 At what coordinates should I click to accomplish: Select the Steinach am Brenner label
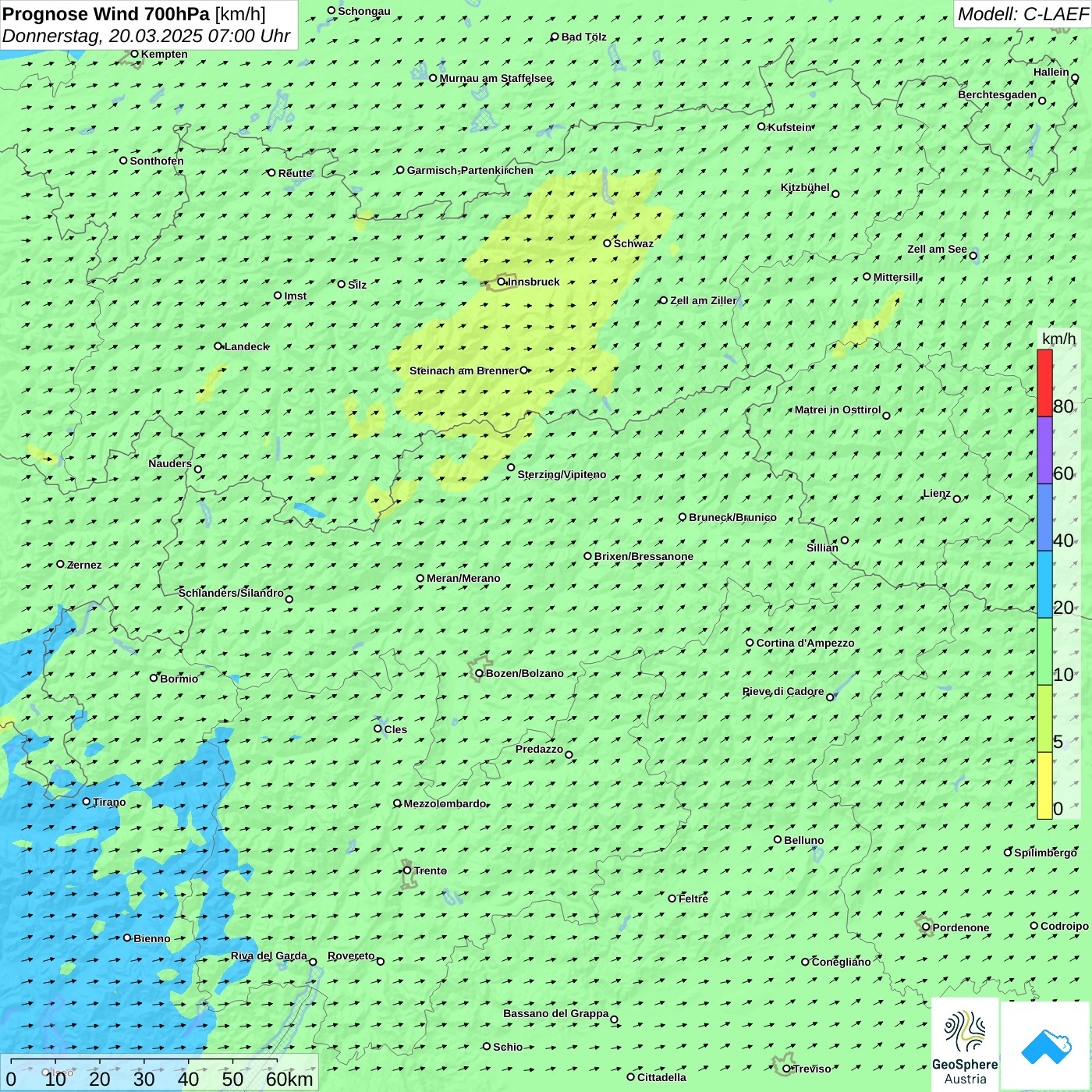point(463,370)
